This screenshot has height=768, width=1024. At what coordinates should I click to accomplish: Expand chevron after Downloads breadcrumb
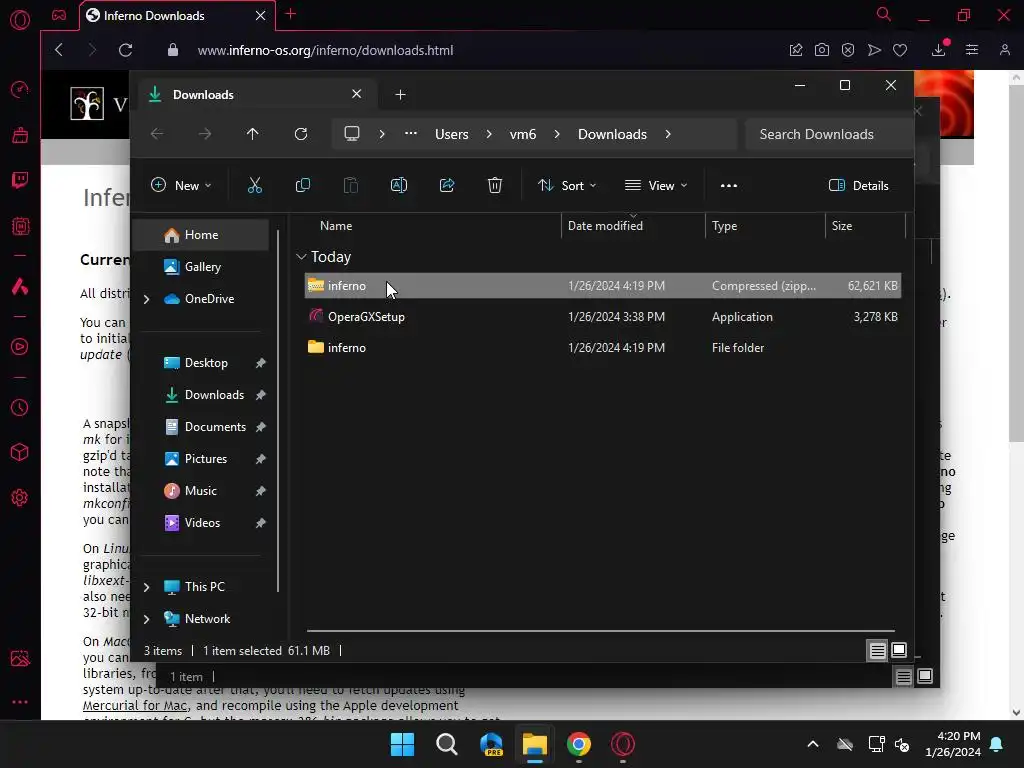[667, 134]
